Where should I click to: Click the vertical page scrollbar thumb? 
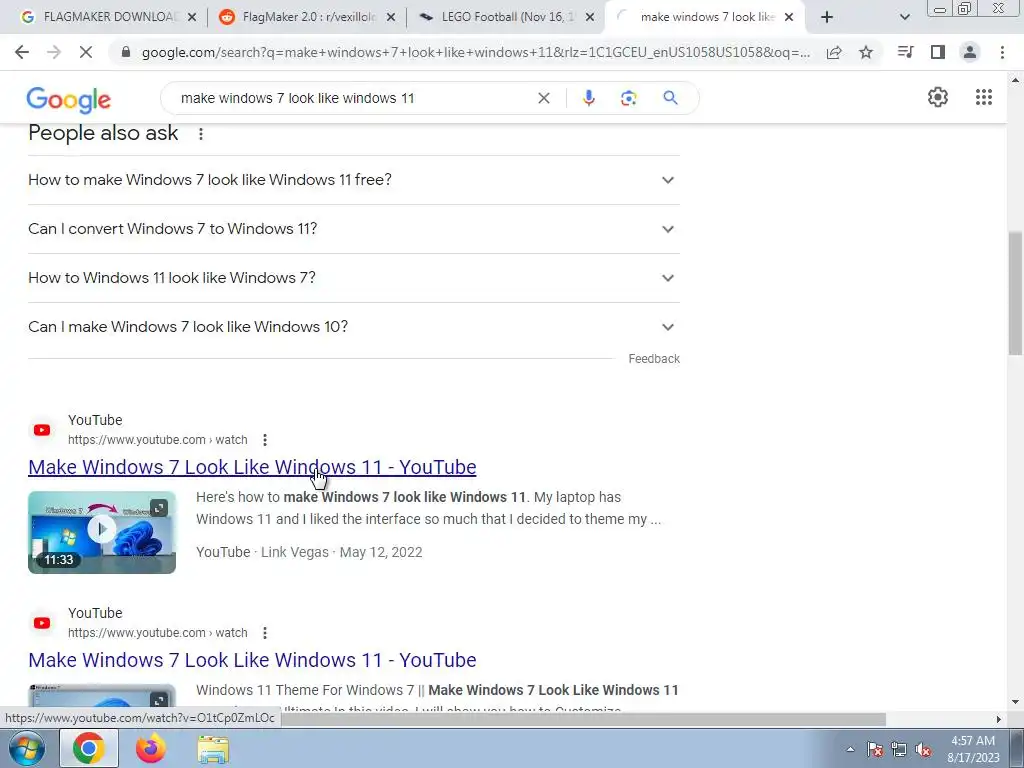point(1015,293)
